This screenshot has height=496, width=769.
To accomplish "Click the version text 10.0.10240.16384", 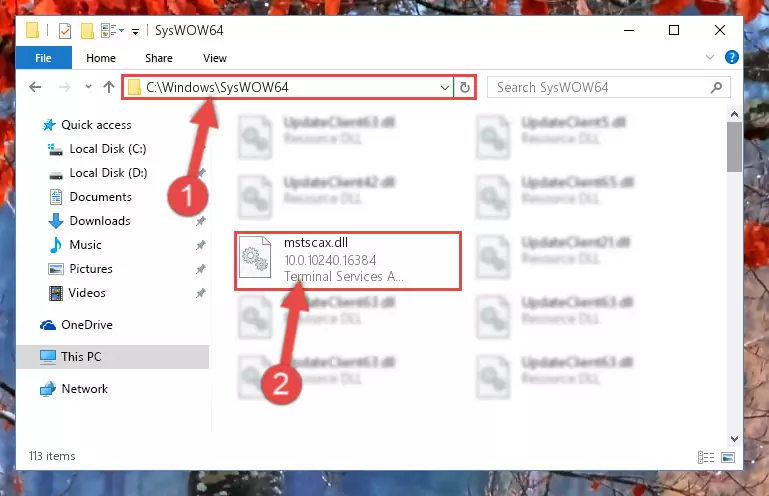I will tap(330, 260).
